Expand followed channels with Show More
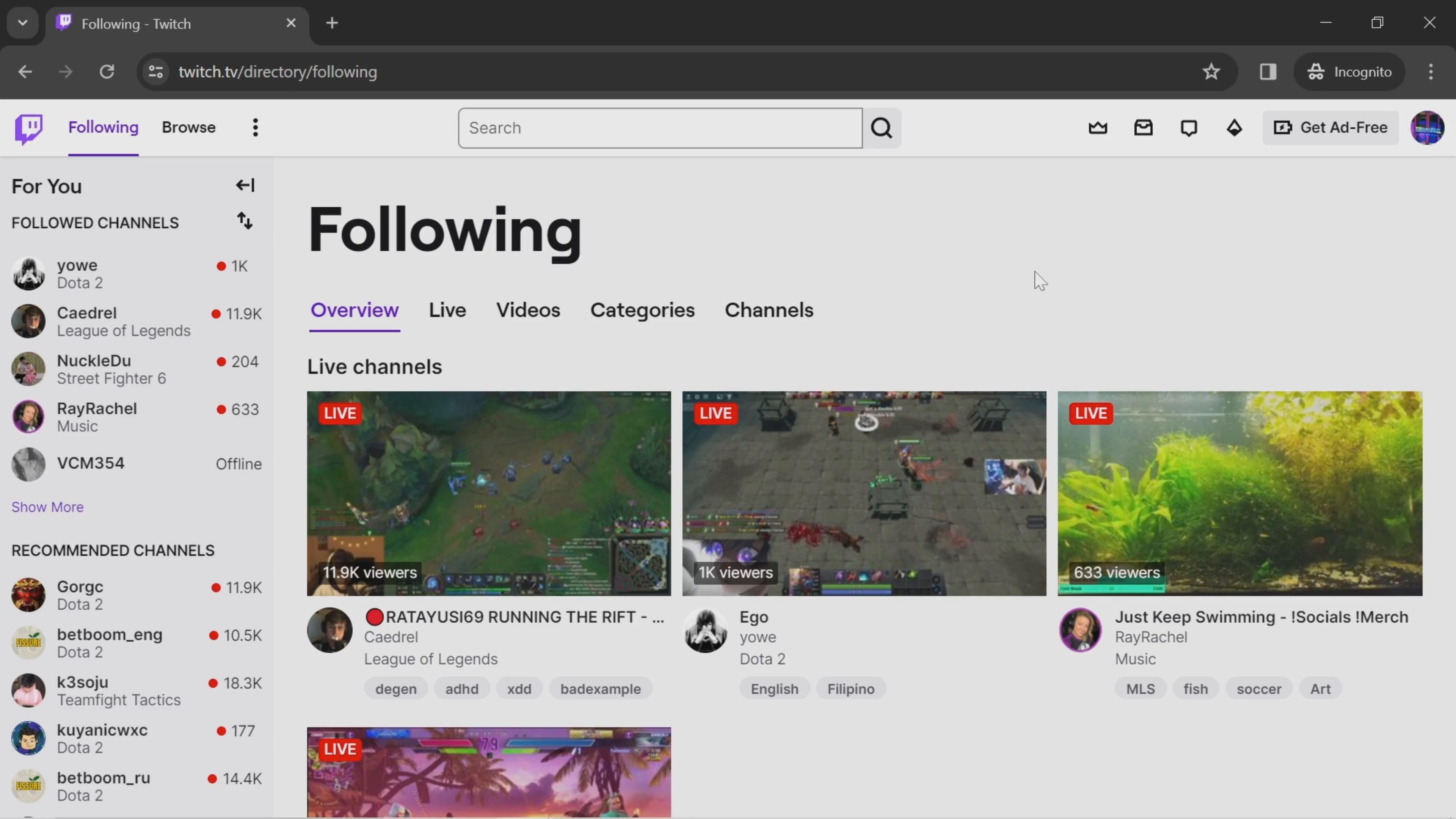1456x819 pixels. (47, 507)
